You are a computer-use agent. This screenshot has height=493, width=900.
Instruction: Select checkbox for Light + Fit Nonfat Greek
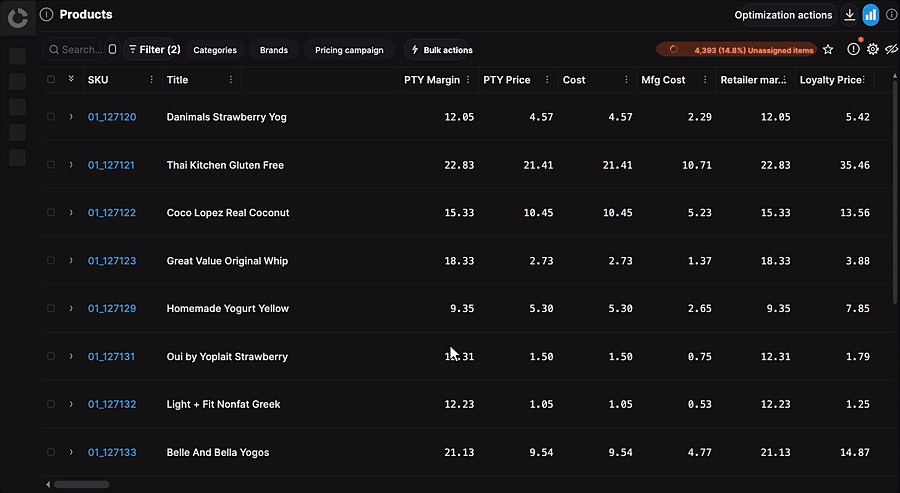point(51,404)
